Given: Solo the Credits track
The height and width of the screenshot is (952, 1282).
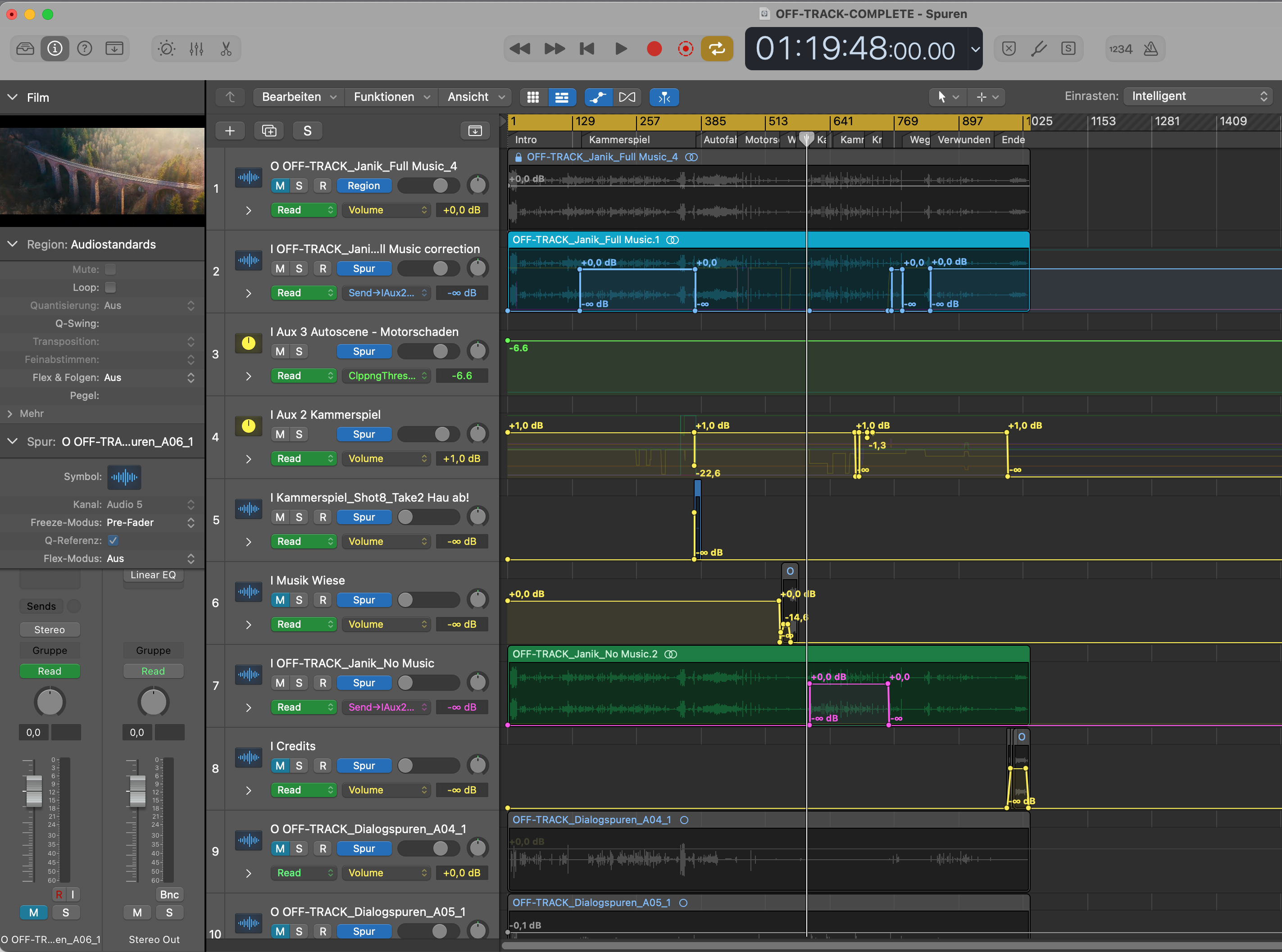Looking at the screenshot, I should pos(299,766).
